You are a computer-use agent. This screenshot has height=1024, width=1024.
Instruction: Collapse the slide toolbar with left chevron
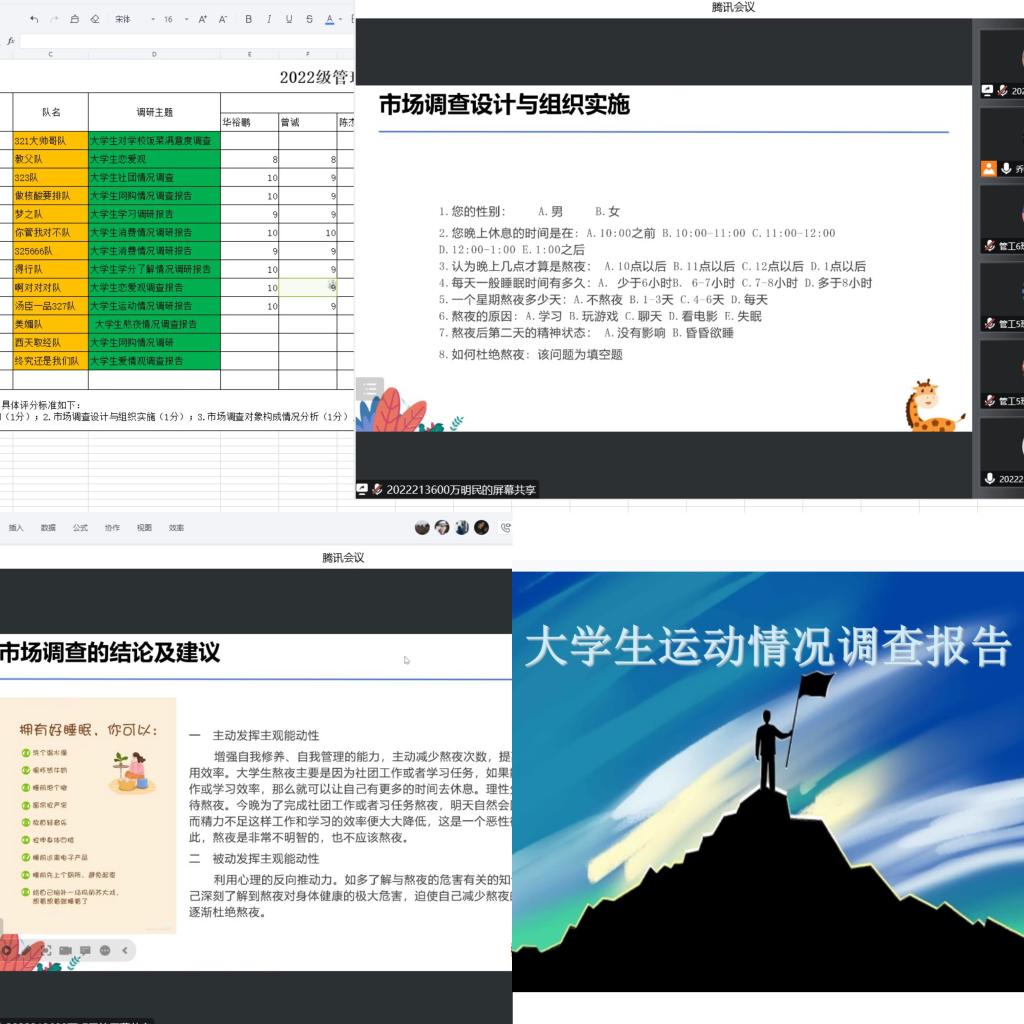pos(125,950)
